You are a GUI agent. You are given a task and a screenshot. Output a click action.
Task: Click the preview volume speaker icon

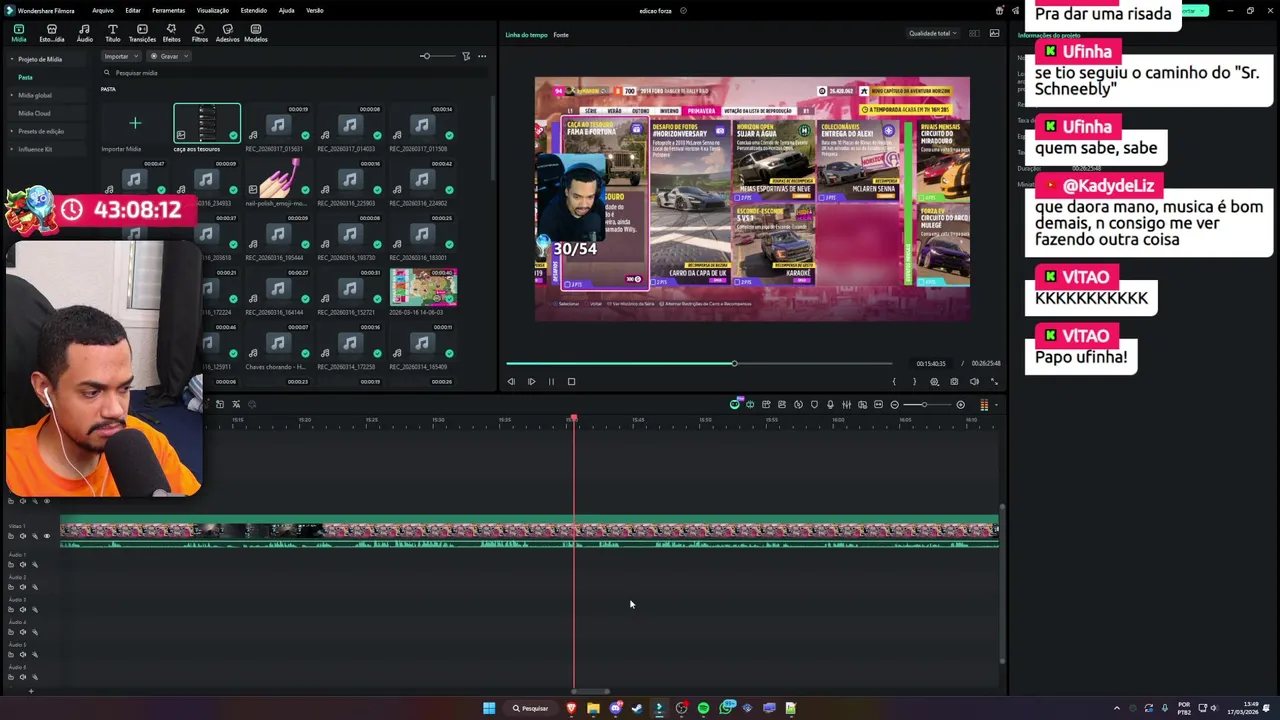tap(974, 381)
